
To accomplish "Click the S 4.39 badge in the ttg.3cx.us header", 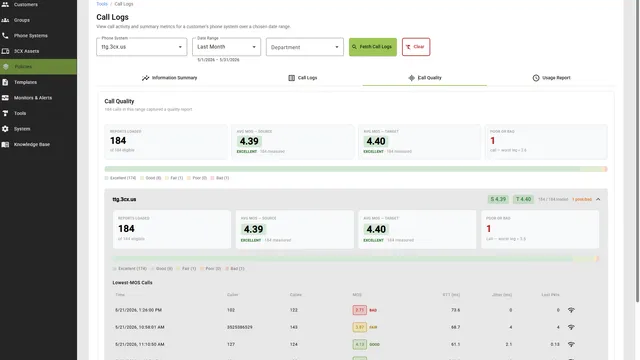I will click(x=498, y=199).
